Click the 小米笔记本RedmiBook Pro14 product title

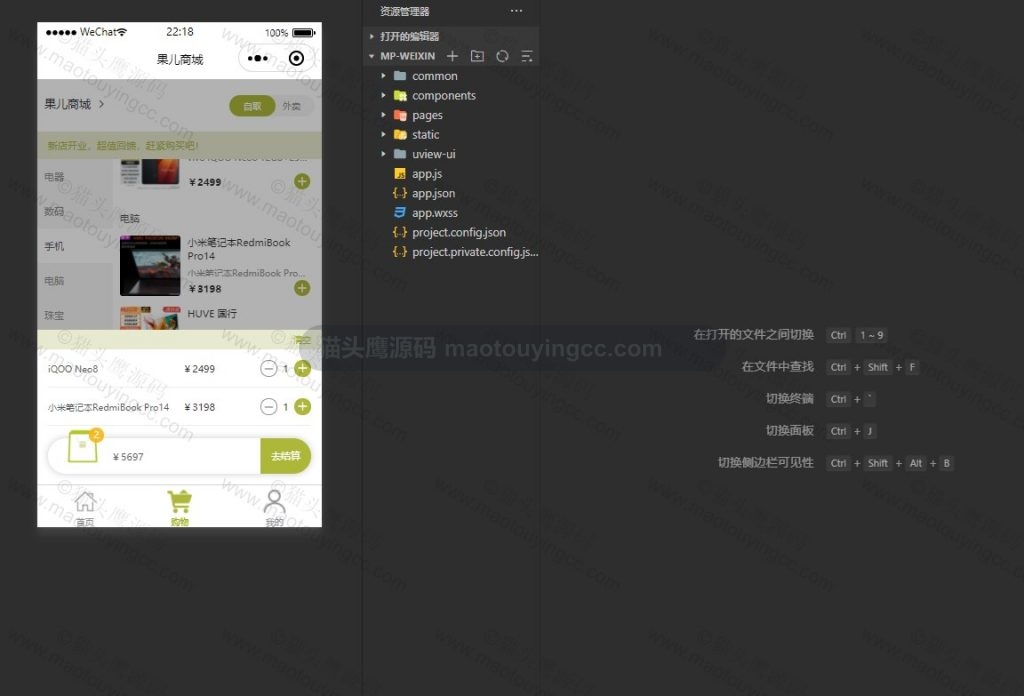coord(239,249)
